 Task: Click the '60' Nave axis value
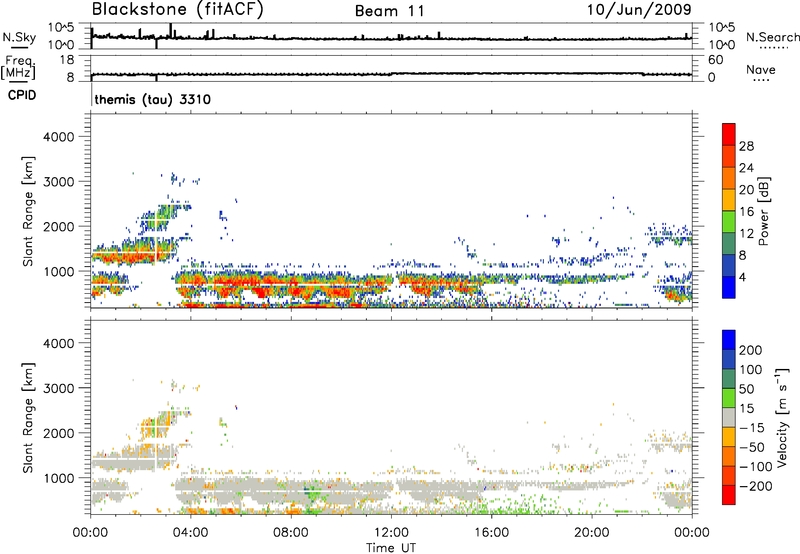click(x=715, y=60)
